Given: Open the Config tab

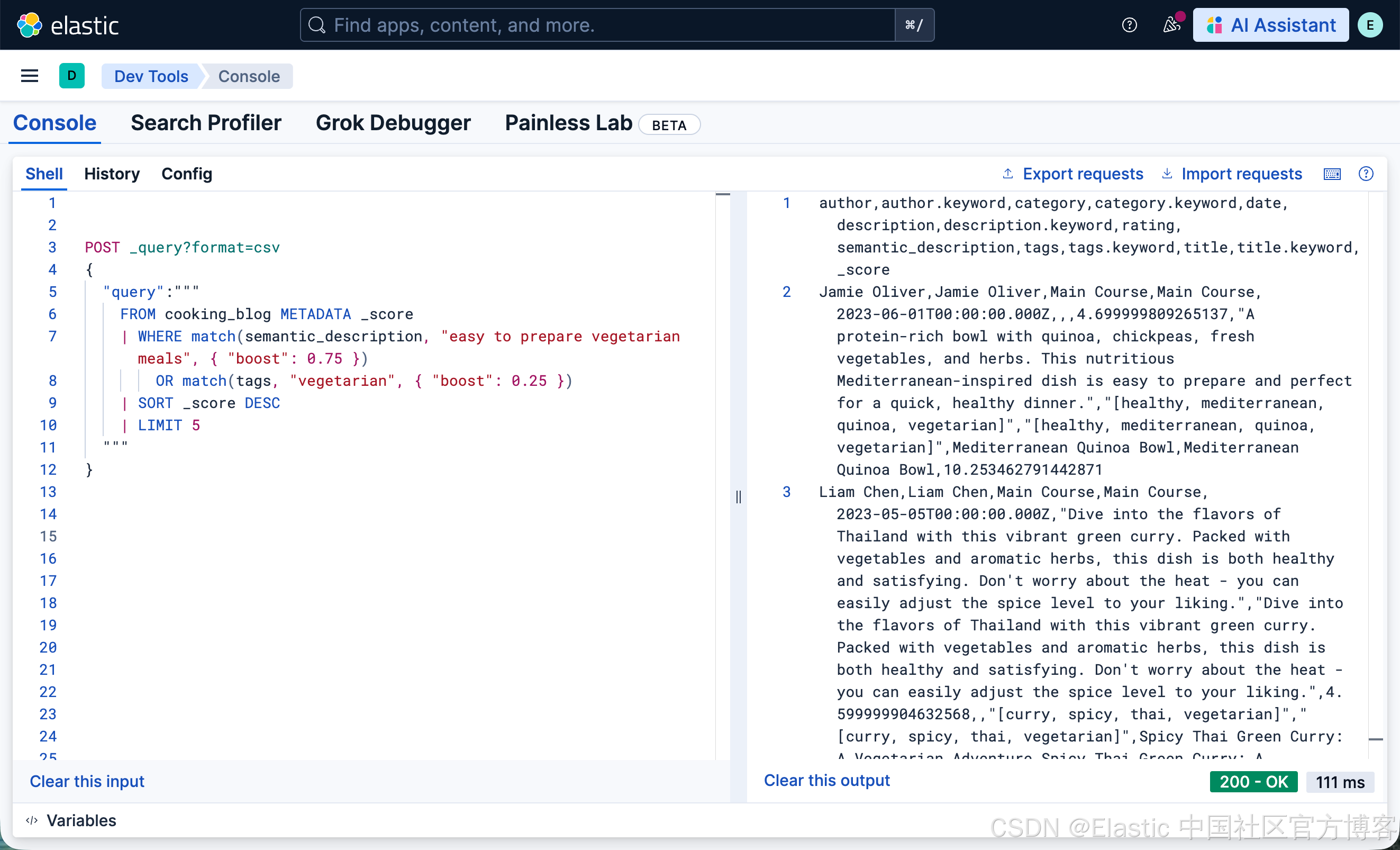Looking at the screenshot, I should (186, 174).
